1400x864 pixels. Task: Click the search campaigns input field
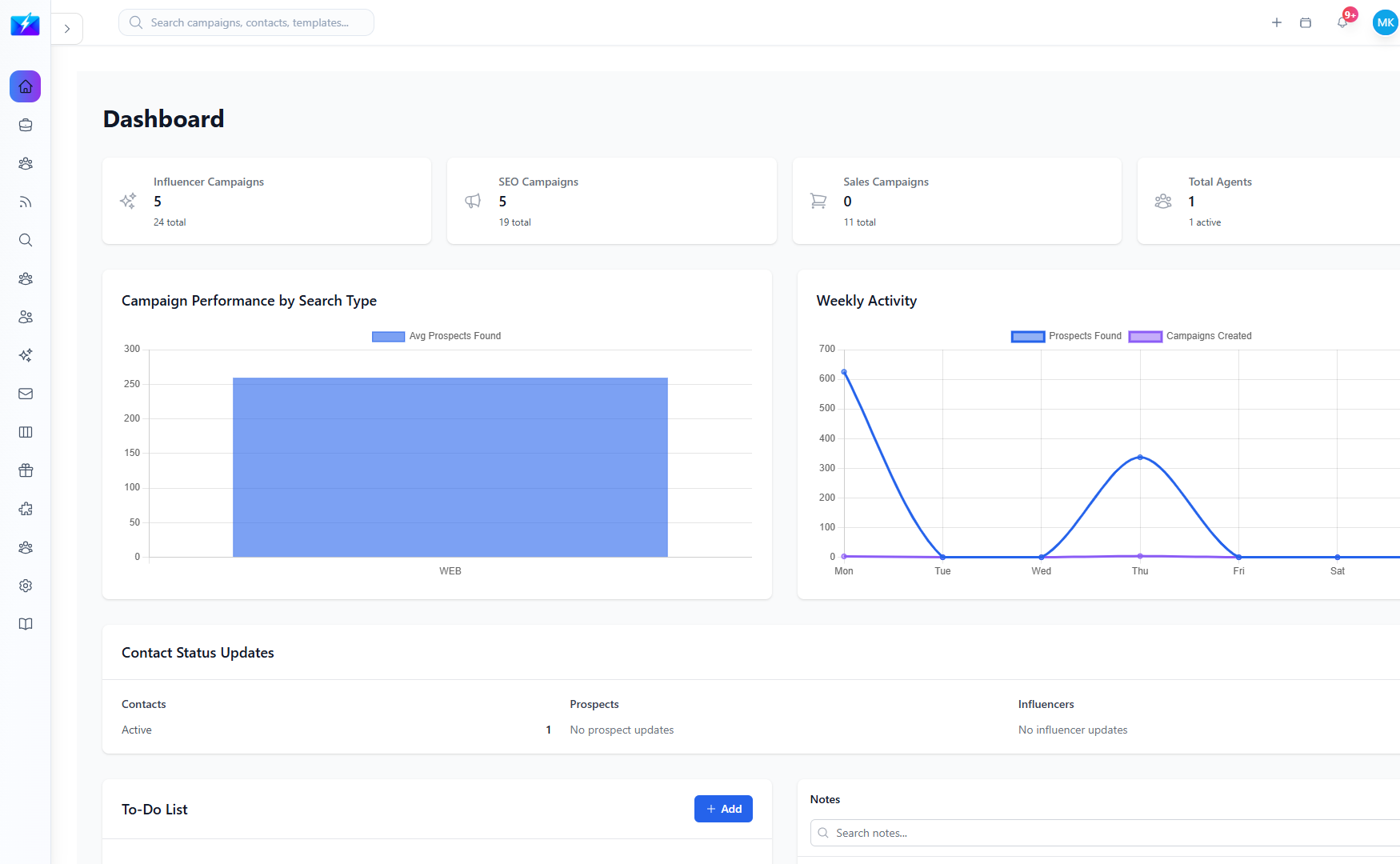[x=246, y=22]
